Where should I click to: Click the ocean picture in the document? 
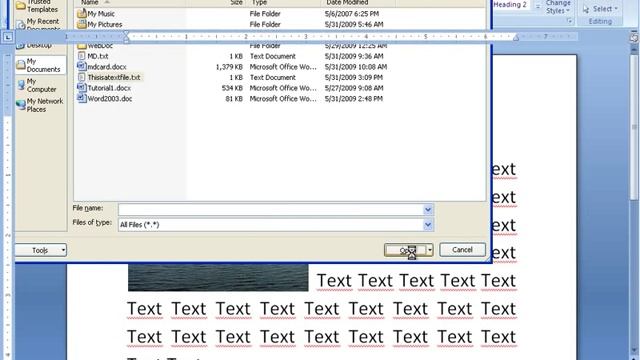(x=218, y=277)
